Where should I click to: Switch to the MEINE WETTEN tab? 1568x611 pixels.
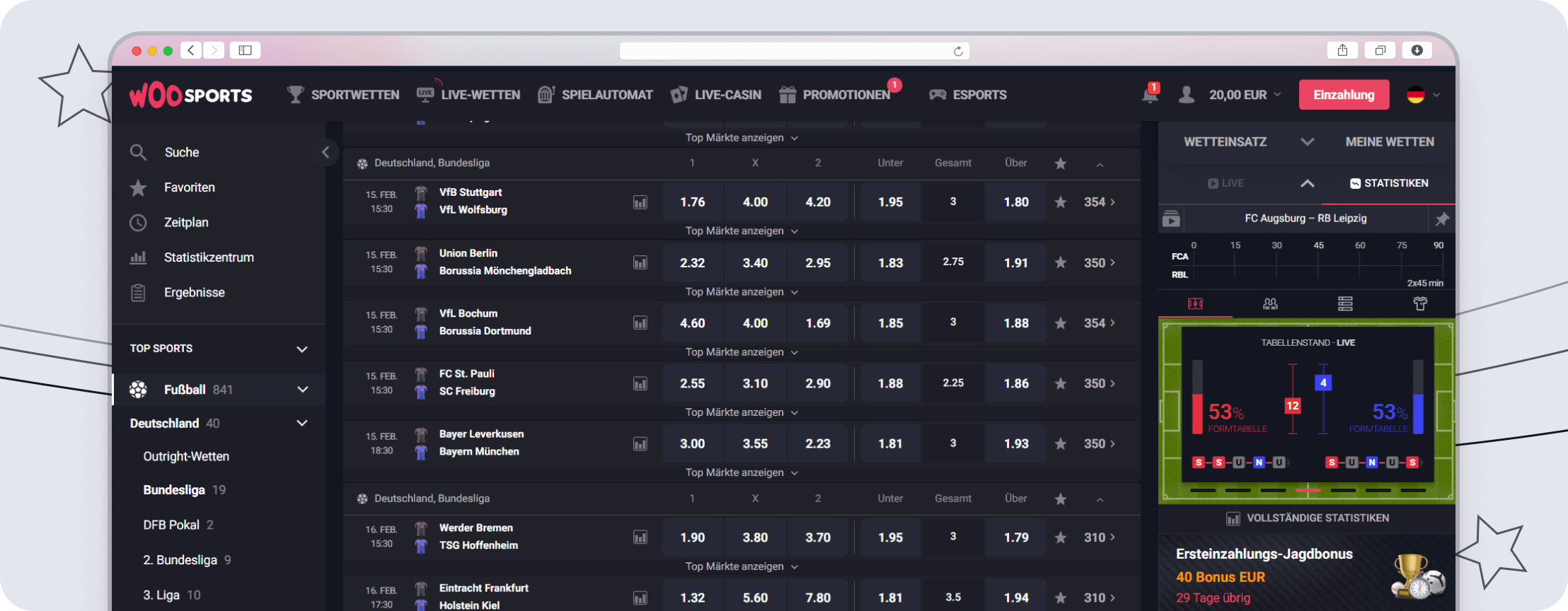(x=1389, y=142)
